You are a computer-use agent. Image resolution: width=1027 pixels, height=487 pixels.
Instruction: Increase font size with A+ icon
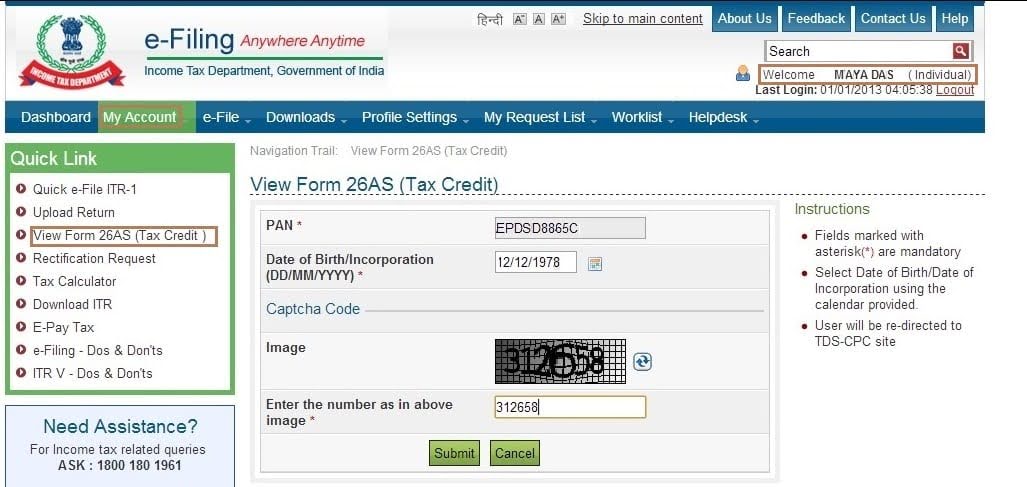pyautogui.click(x=559, y=19)
